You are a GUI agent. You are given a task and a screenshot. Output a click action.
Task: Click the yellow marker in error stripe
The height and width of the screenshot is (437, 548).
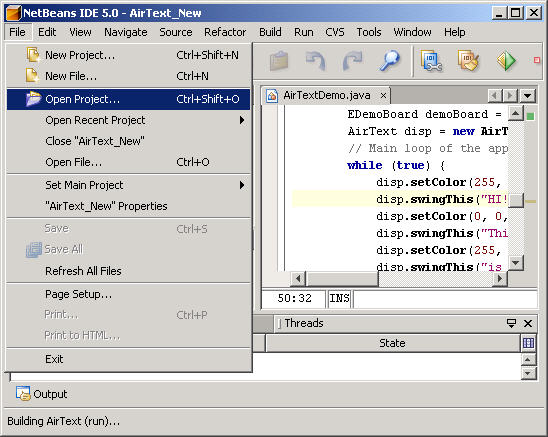tap(531, 202)
